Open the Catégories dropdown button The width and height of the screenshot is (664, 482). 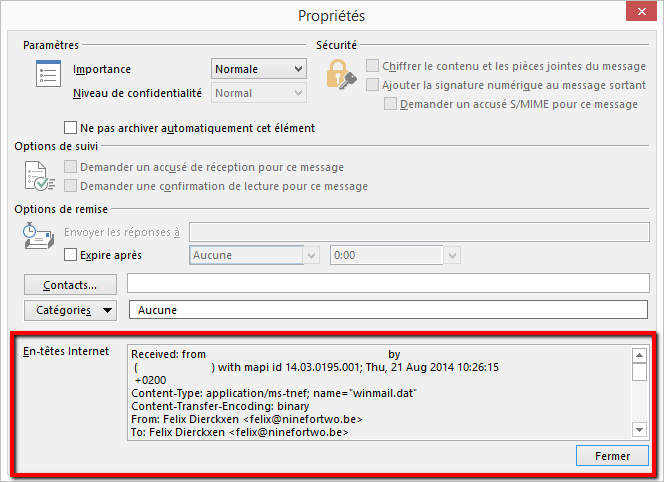point(69,310)
